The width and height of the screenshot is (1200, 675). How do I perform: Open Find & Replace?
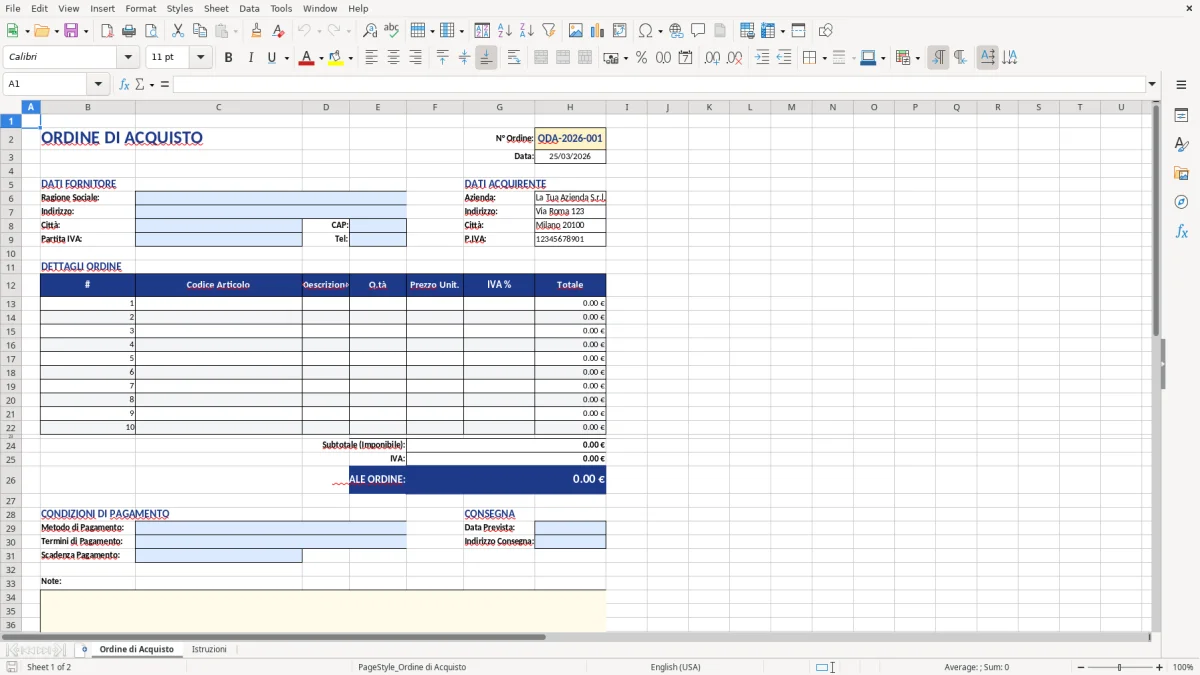tap(369, 31)
